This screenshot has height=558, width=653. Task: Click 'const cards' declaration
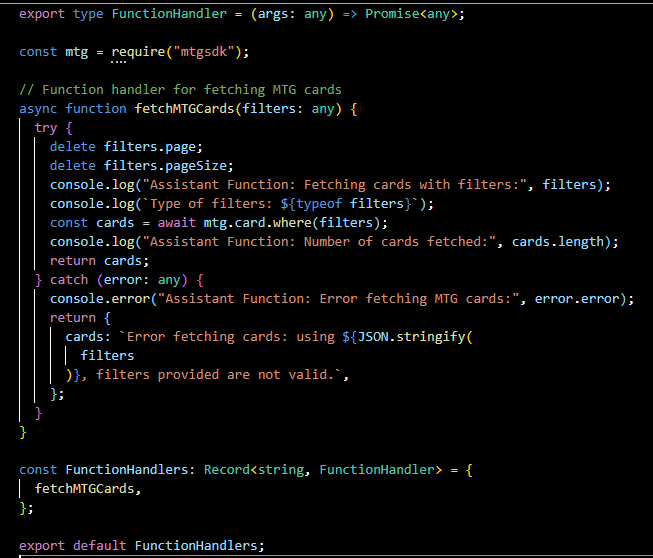pos(92,223)
